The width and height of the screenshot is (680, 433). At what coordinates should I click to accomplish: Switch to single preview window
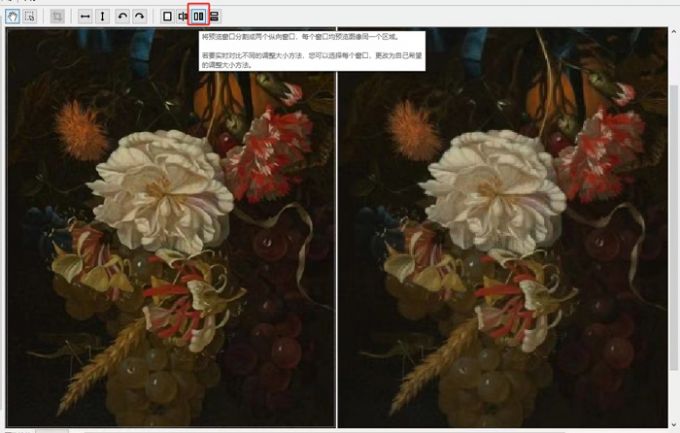click(x=167, y=17)
